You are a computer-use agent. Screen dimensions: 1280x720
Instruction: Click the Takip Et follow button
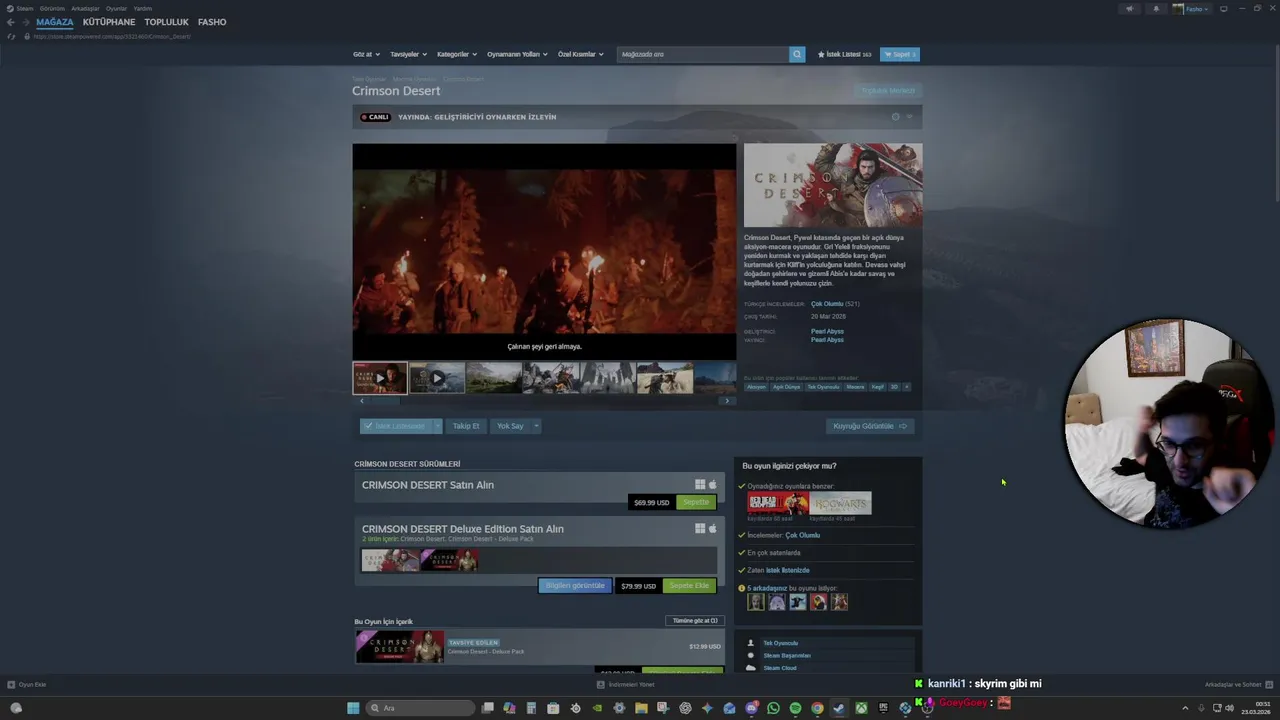point(466,426)
